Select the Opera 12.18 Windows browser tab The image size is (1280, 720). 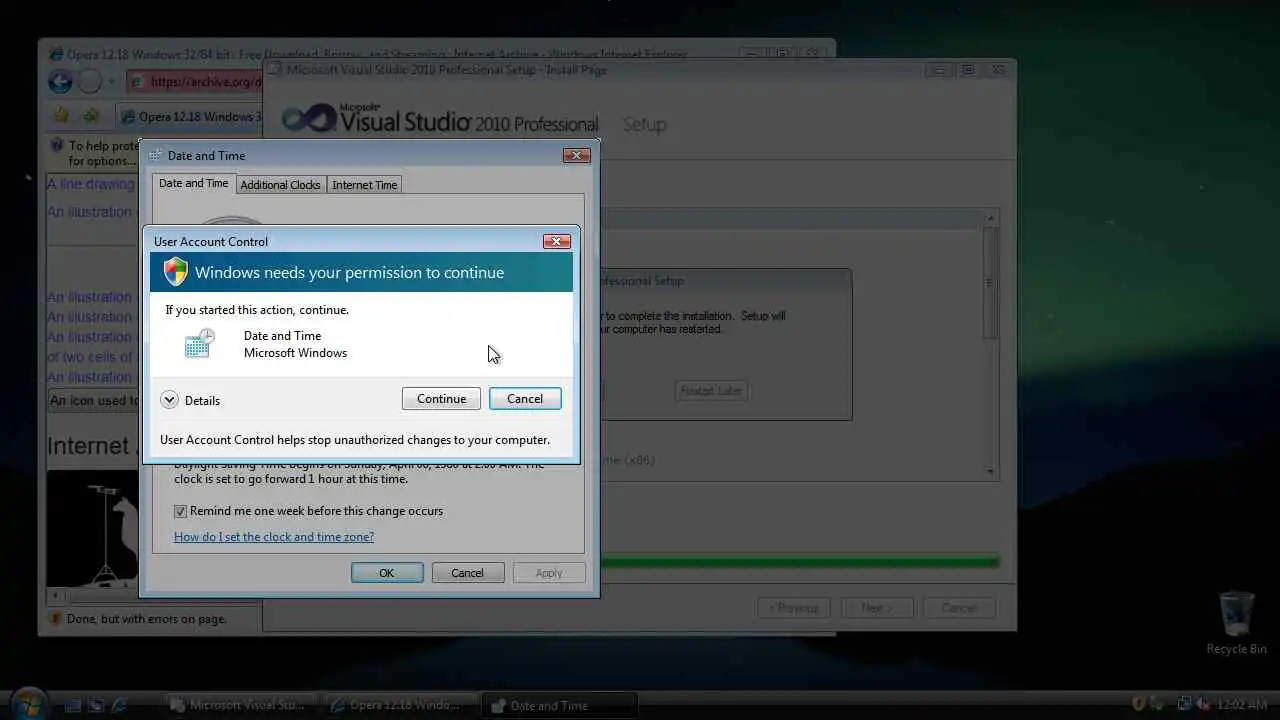189,117
